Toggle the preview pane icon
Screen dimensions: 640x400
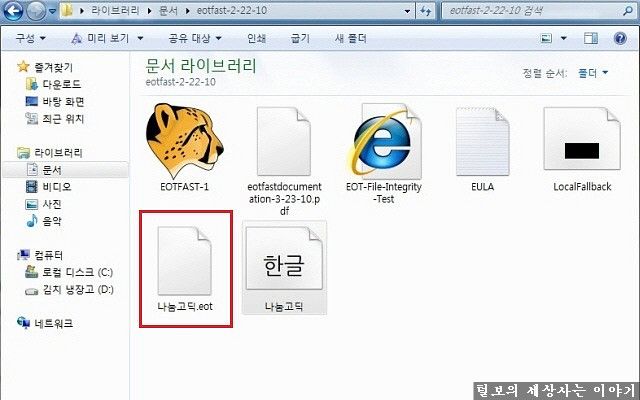[591, 38]
